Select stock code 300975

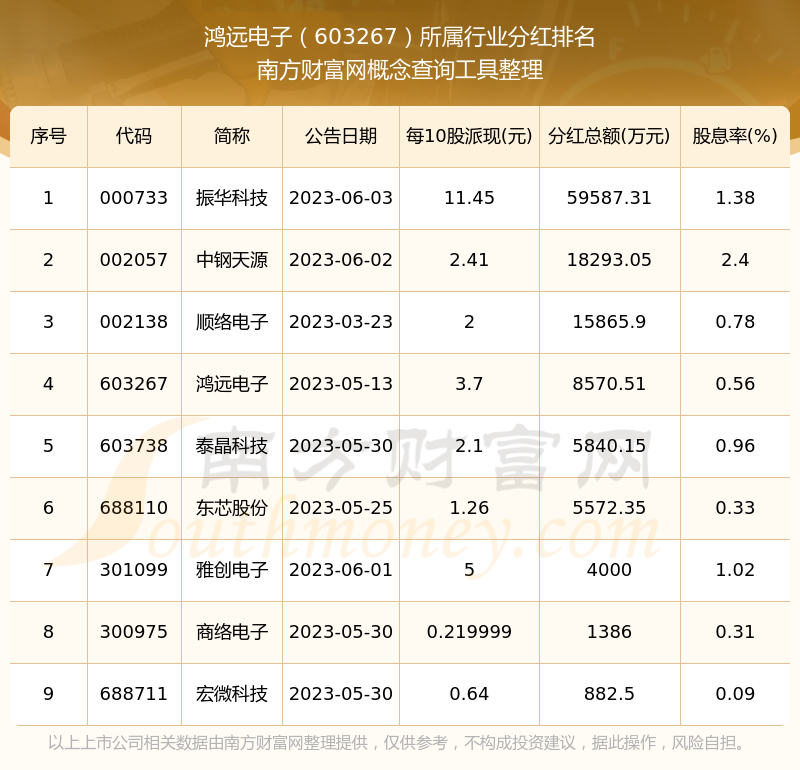click(x=134, y=632)
